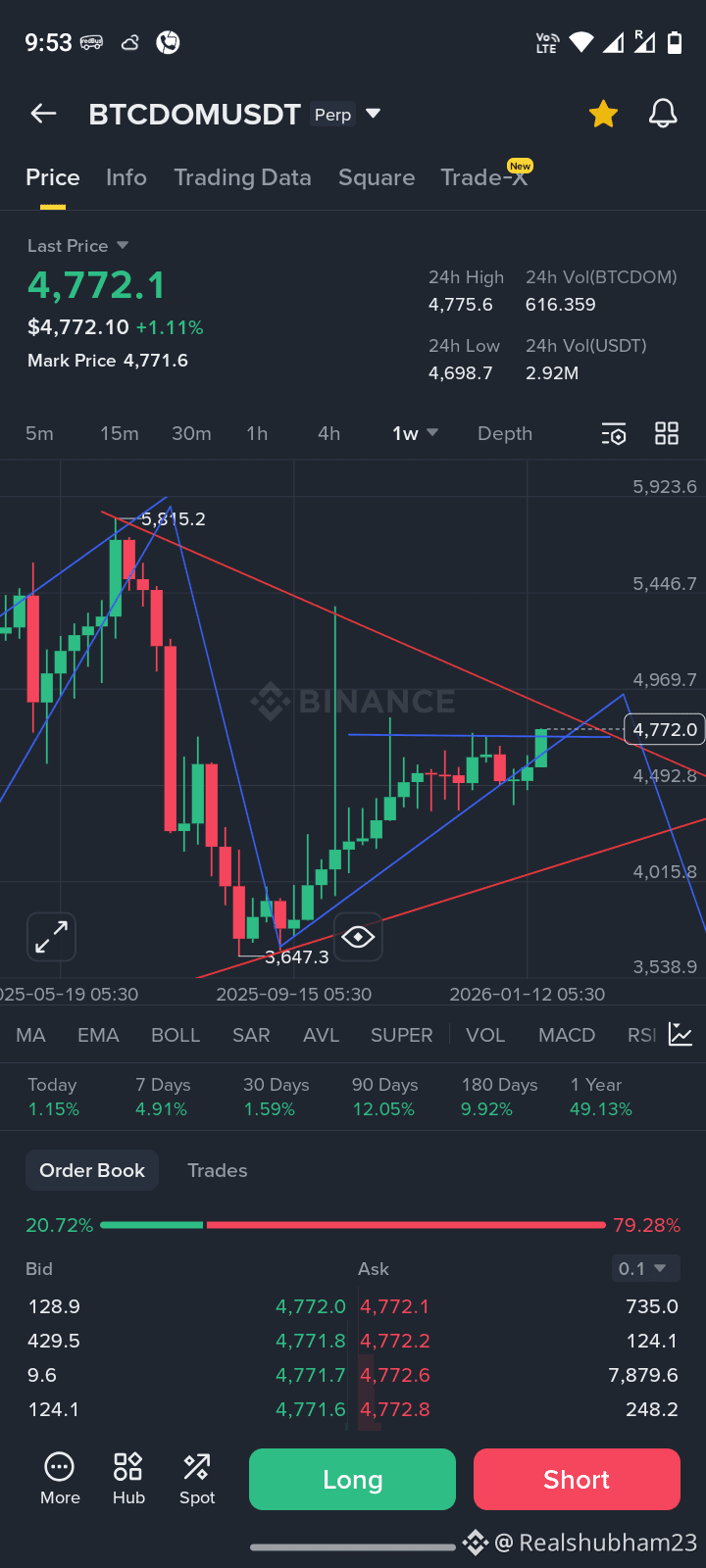Viewport: 706px width, 1568px height.
Task: Tap the 90 Days 12.05% performance
Action: [384, 1097]
